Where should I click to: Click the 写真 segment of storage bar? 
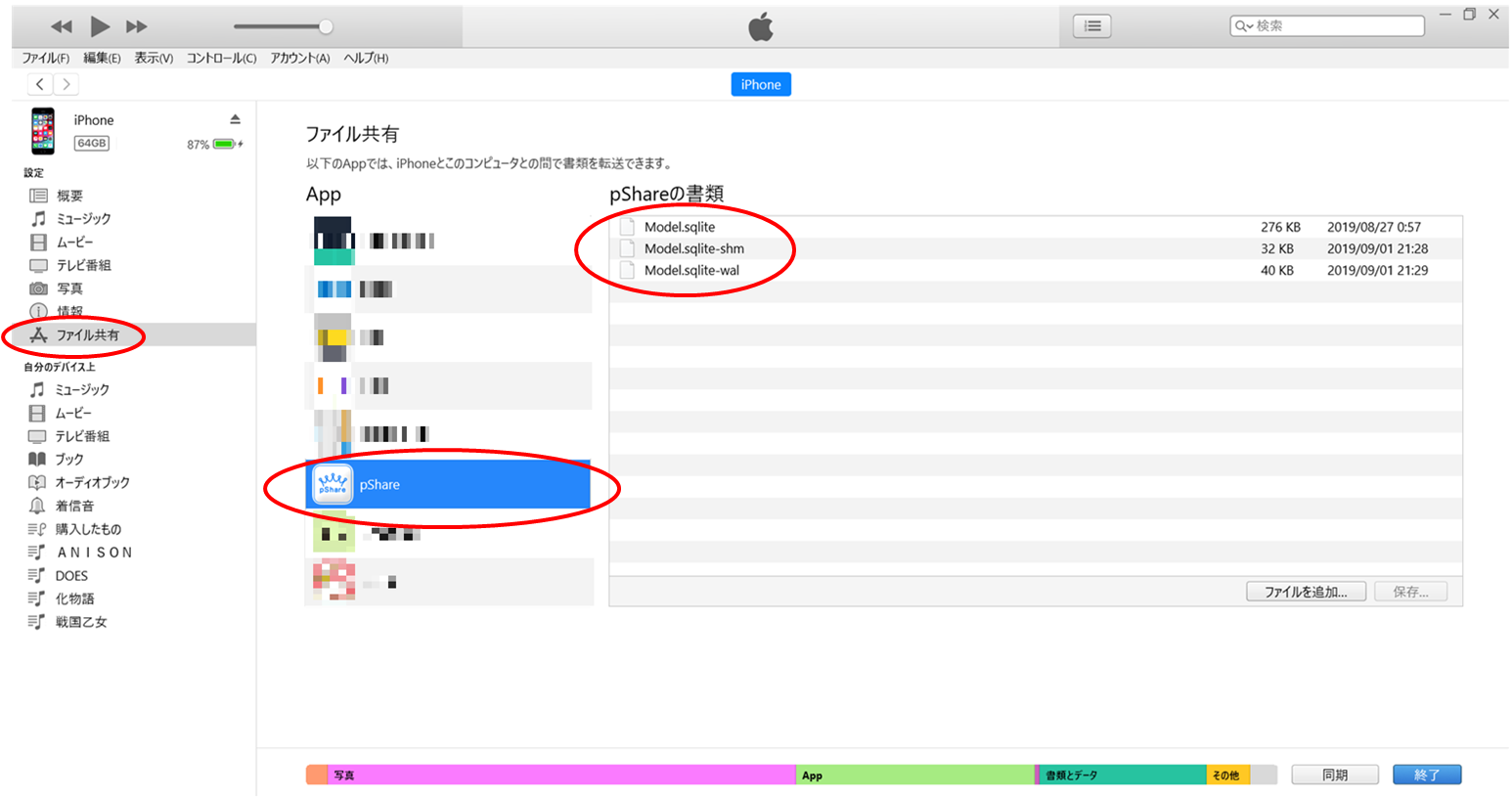(x=562, y=775)
